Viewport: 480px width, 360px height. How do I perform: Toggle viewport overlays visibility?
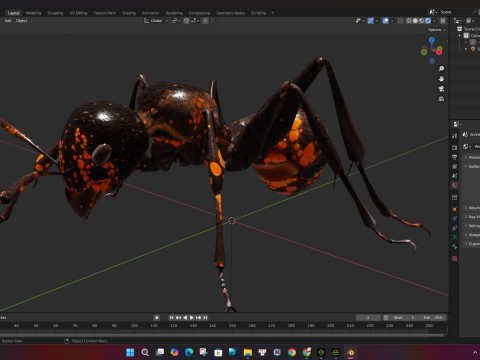(386, 21)
